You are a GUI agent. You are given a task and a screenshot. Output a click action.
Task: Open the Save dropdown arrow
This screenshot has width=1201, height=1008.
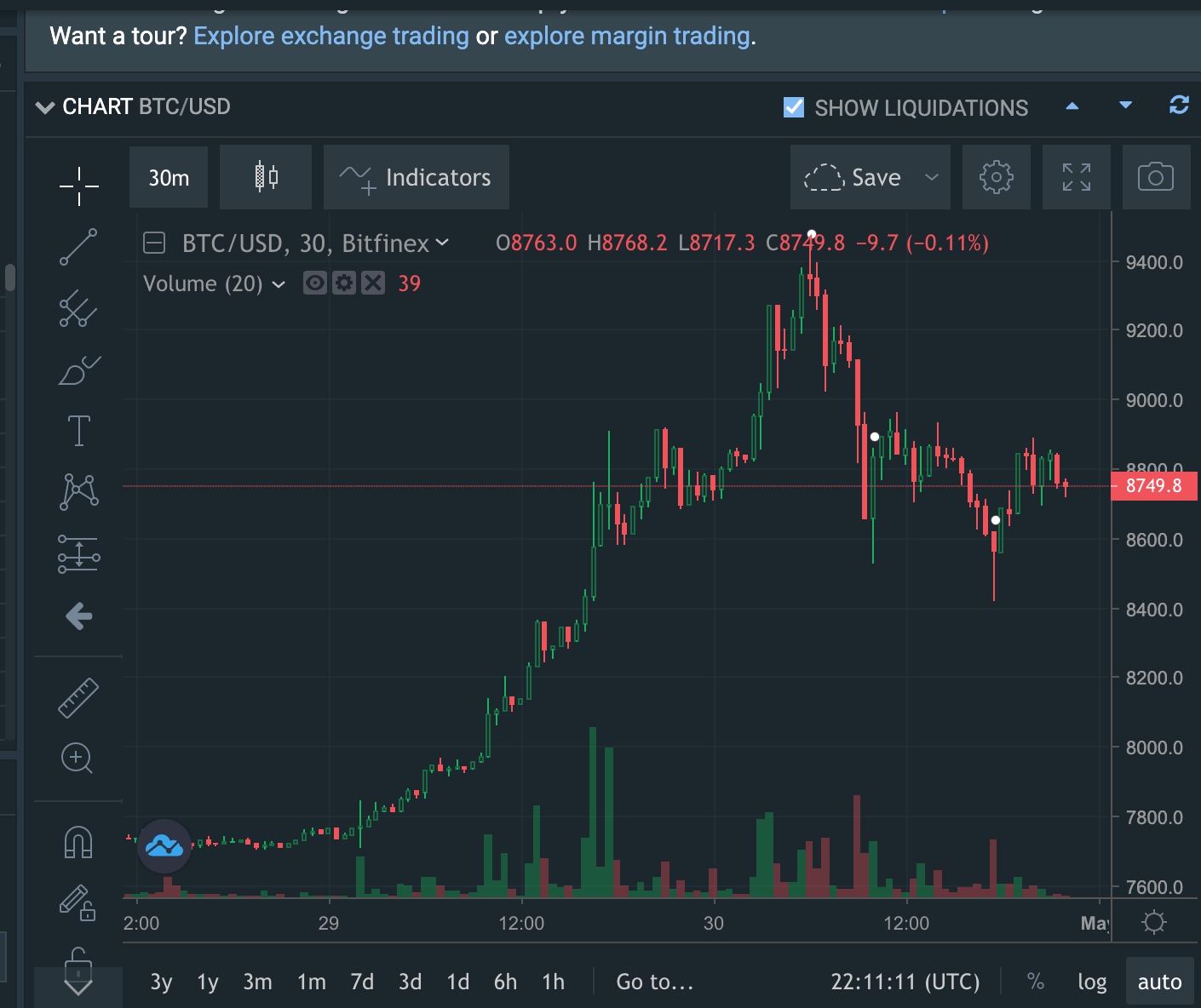tap(933, 177)
